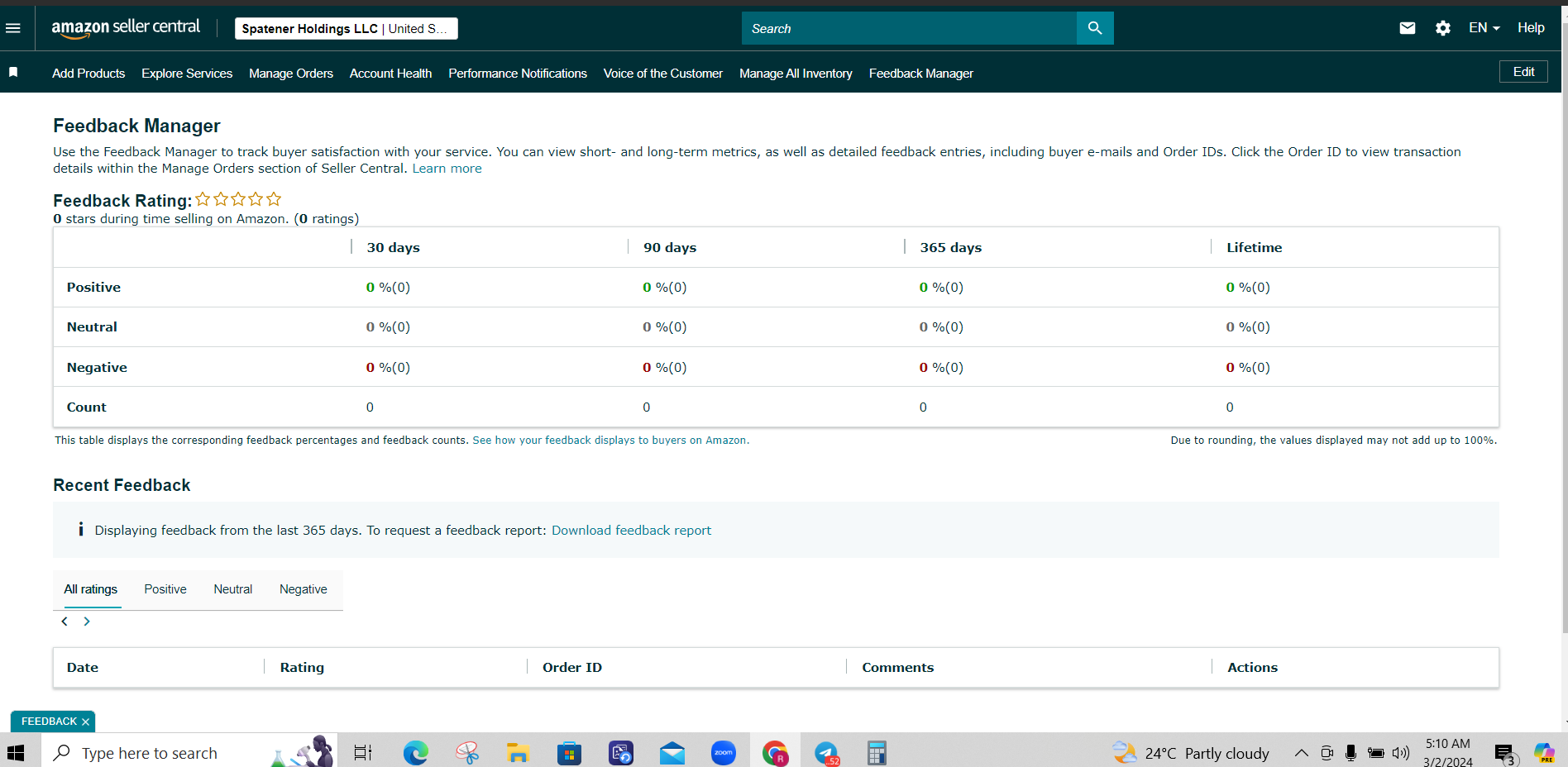The height and width of the screenshot is (767, 1568).
Task: Click the empty Feedback Rating stars
Action: tap(238, 199)
